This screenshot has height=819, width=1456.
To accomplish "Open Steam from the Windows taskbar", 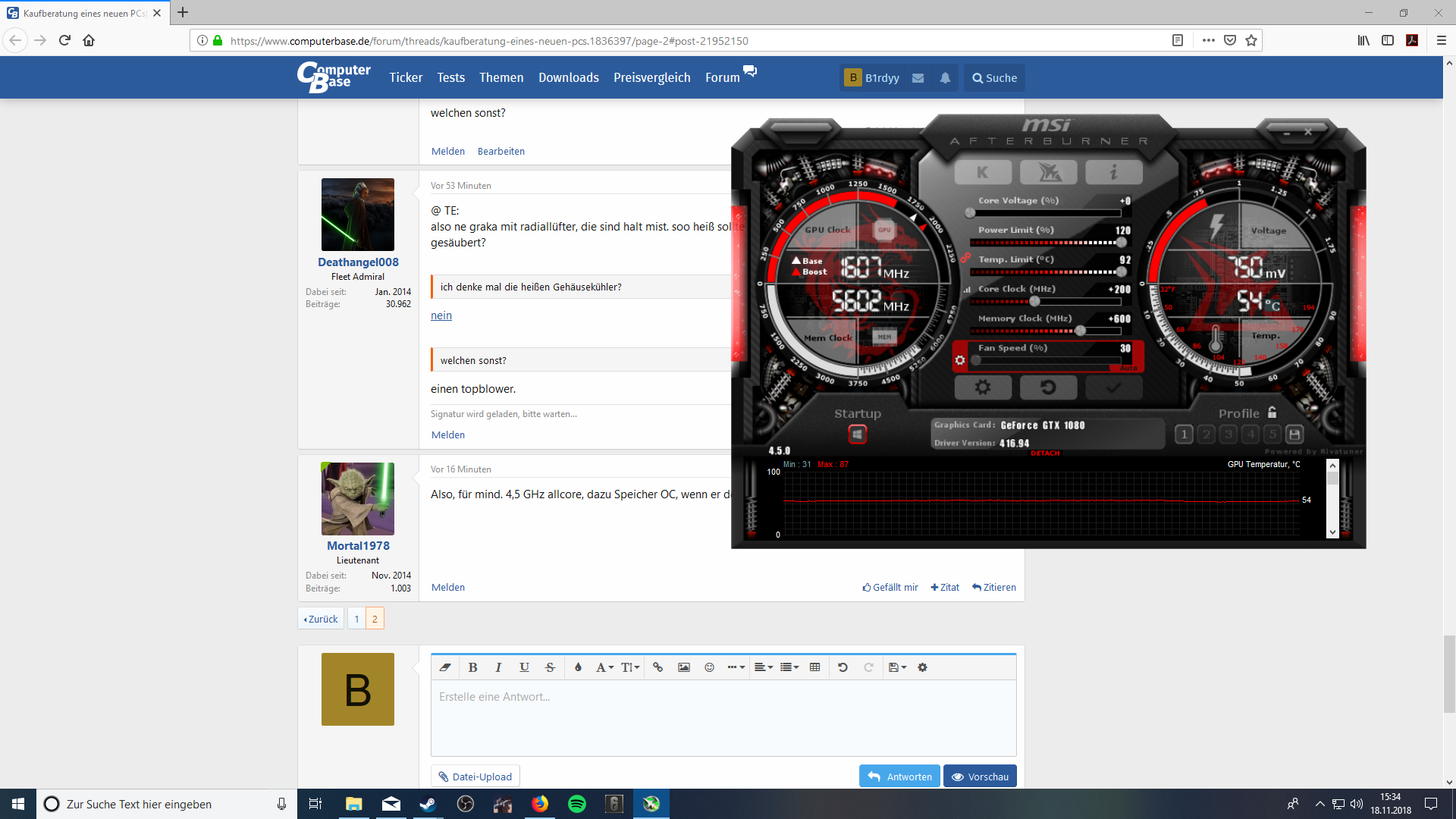I will coord(428,804).
